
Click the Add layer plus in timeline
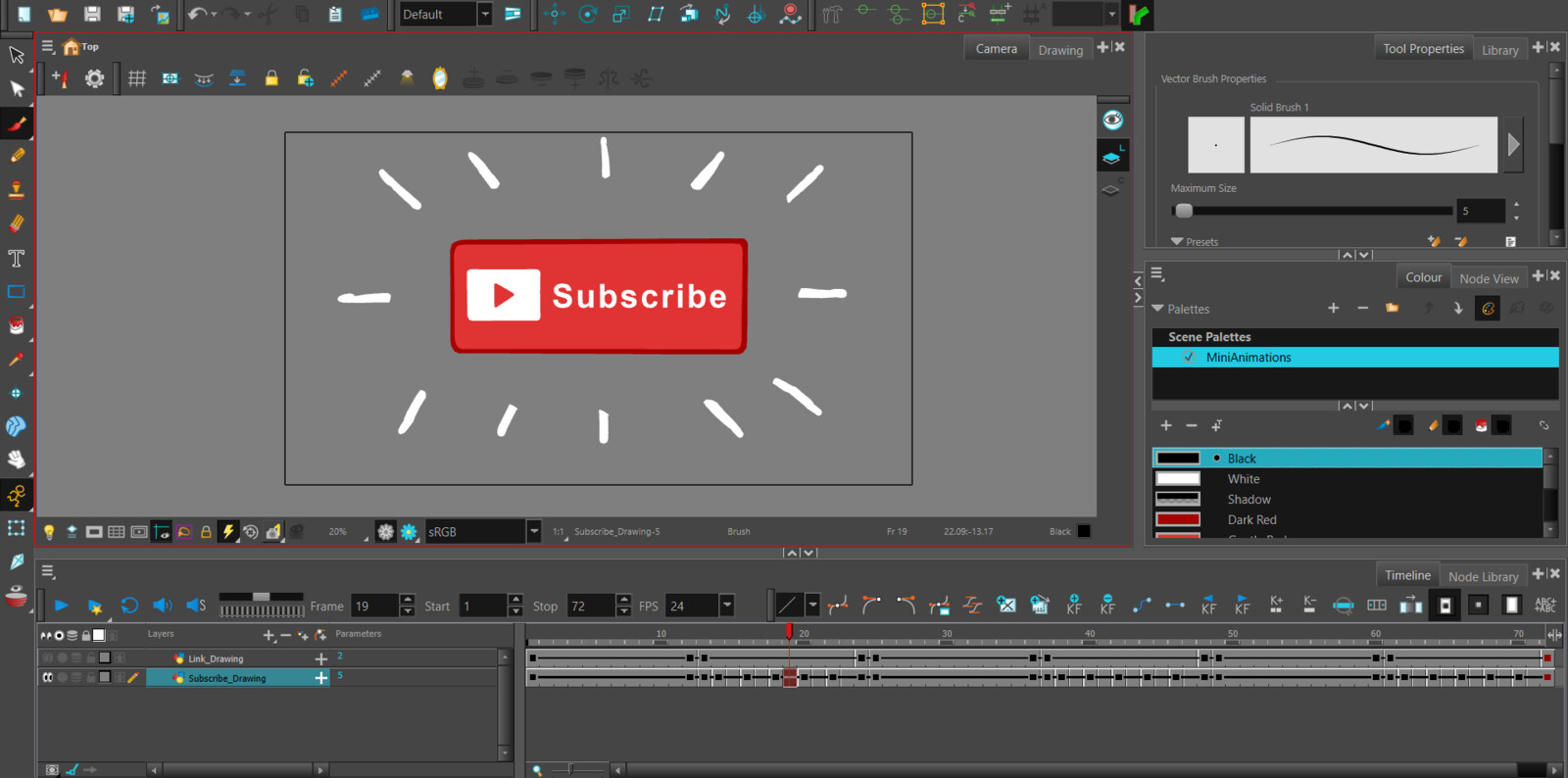[269, 635]
